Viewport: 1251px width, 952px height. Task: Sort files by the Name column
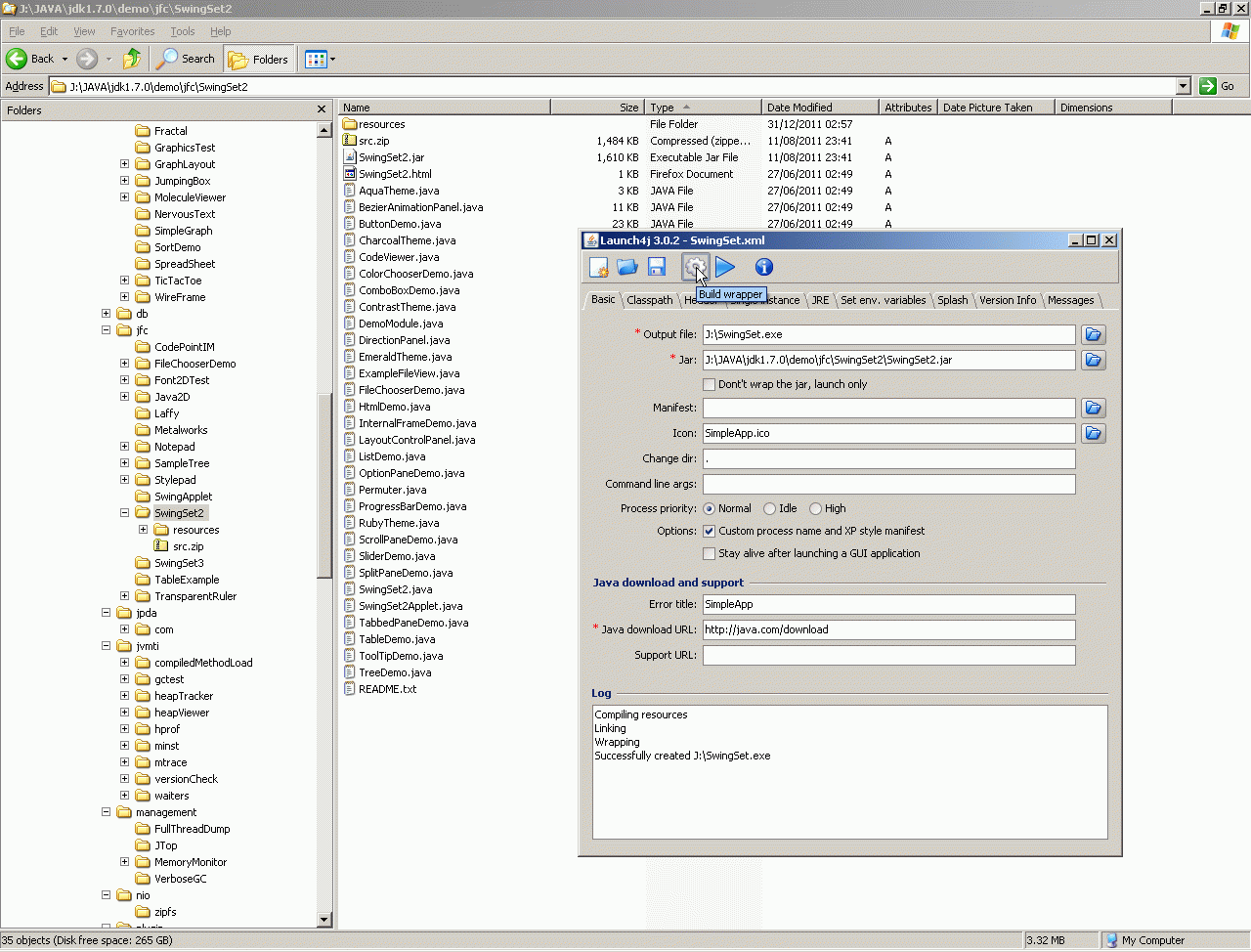pos(445,108)
